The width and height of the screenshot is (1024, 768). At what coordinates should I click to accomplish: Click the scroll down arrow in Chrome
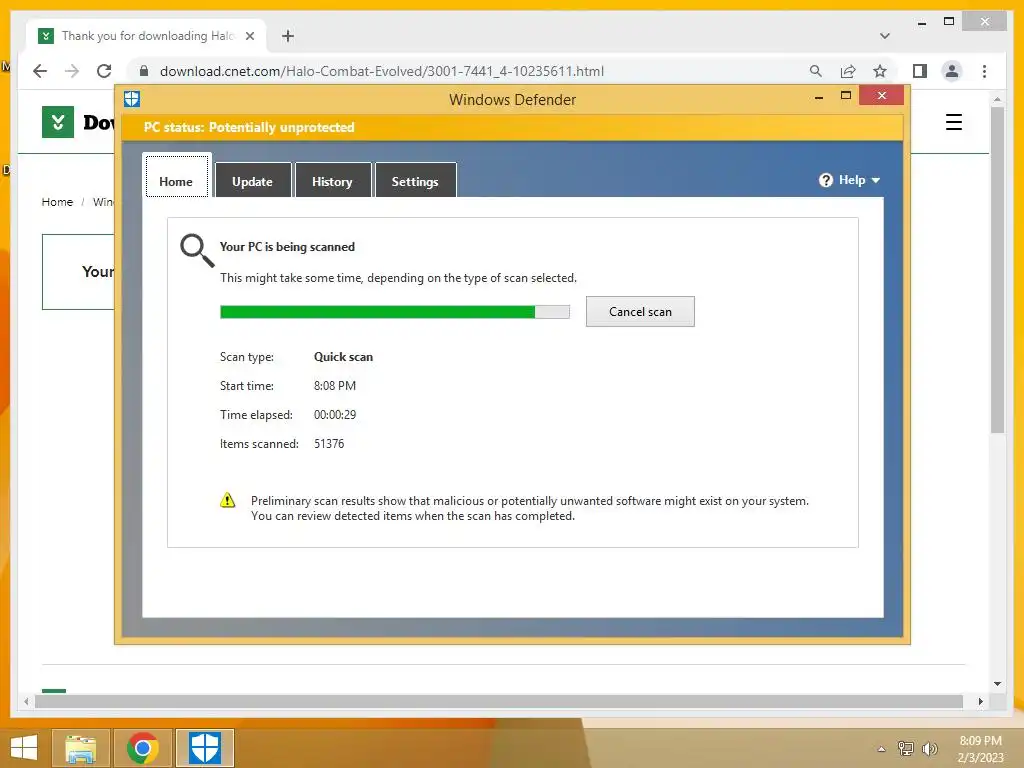click(997, 684)
